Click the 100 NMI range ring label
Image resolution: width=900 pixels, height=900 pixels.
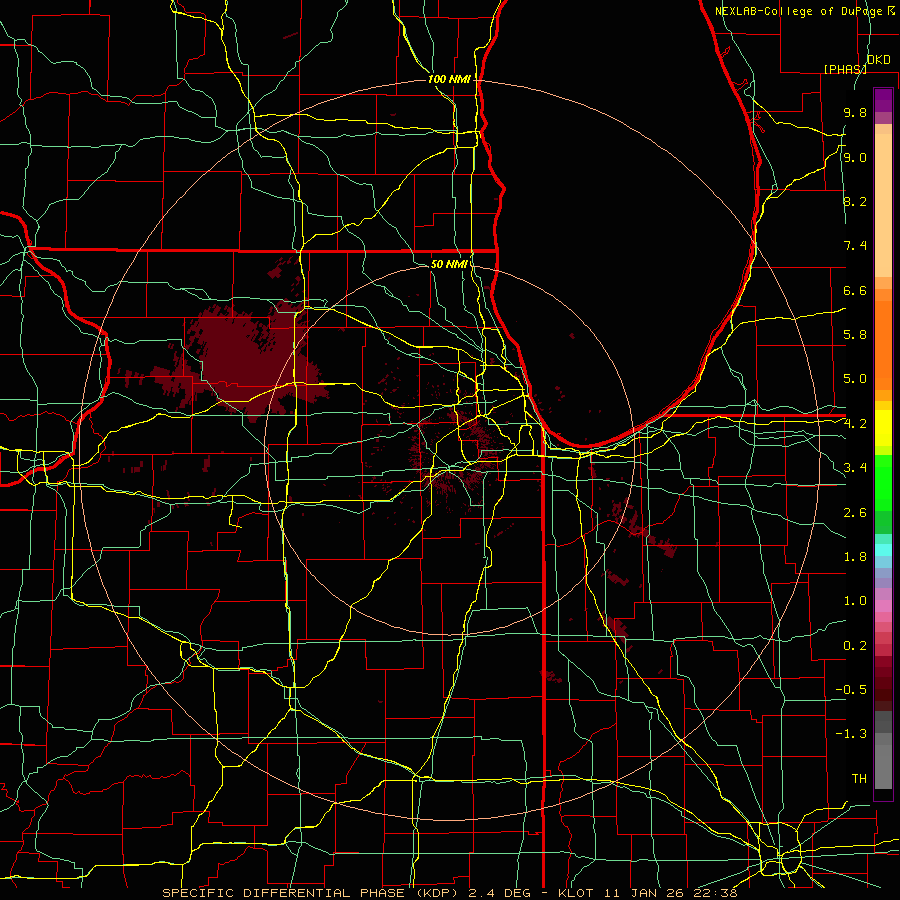[x=449, y=79]
